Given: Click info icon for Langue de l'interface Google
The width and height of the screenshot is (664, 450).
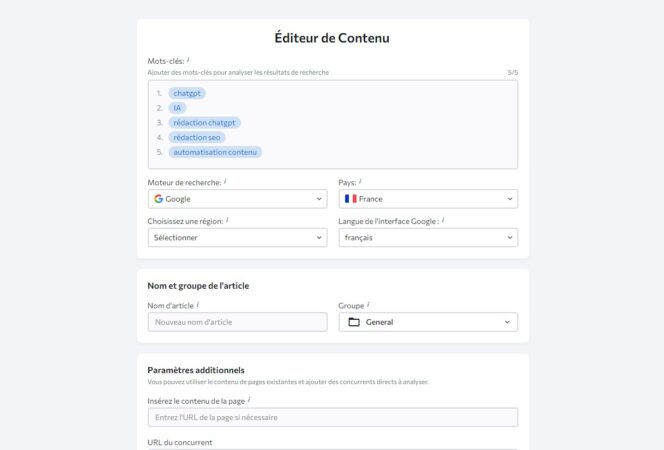Looking at the screenshot, I should 443,219.
